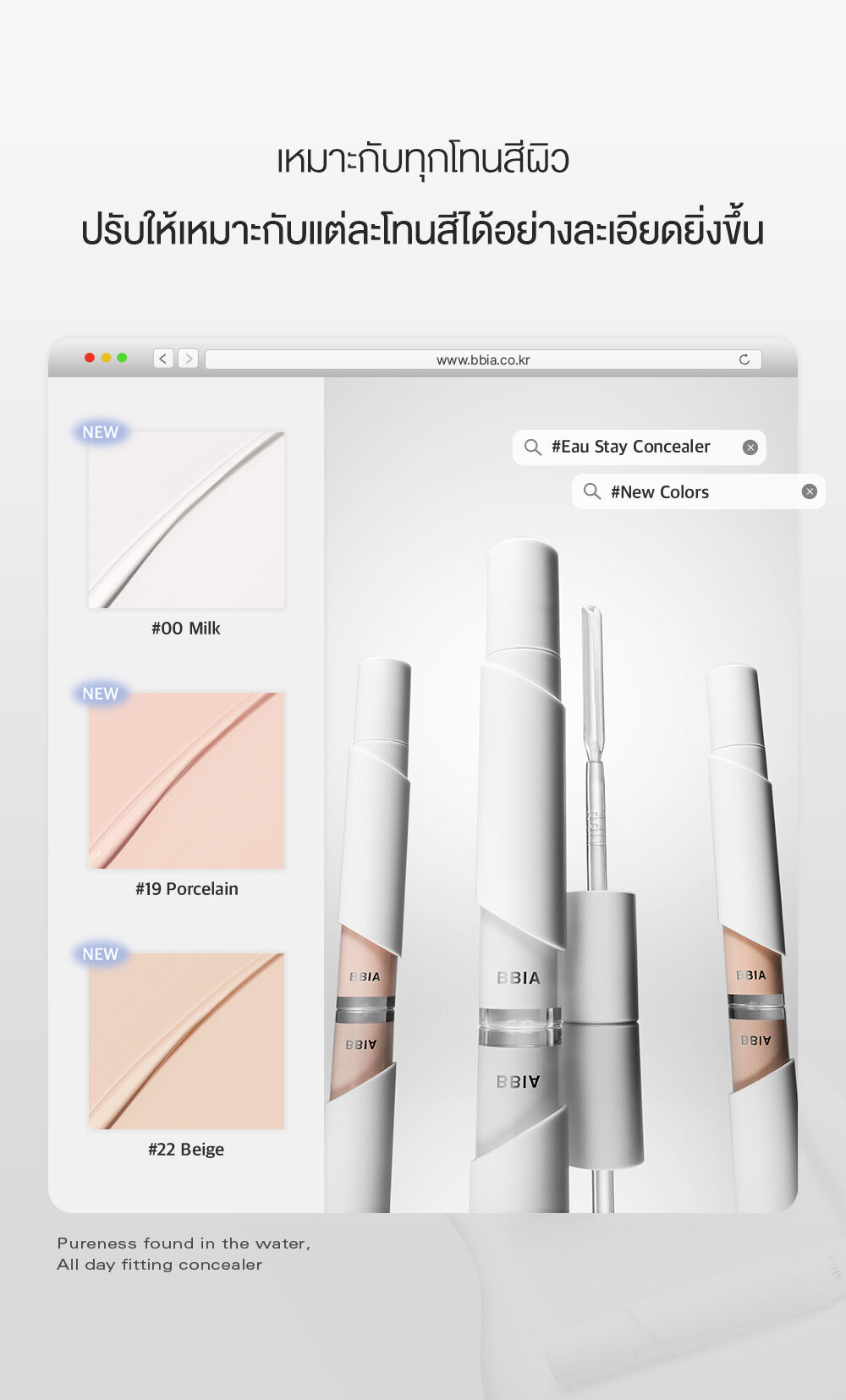Viewport: 846px width, 1400px height.
Task: Focus the www.bbia.co.kr address bar
Action: [x=482, y=360]
